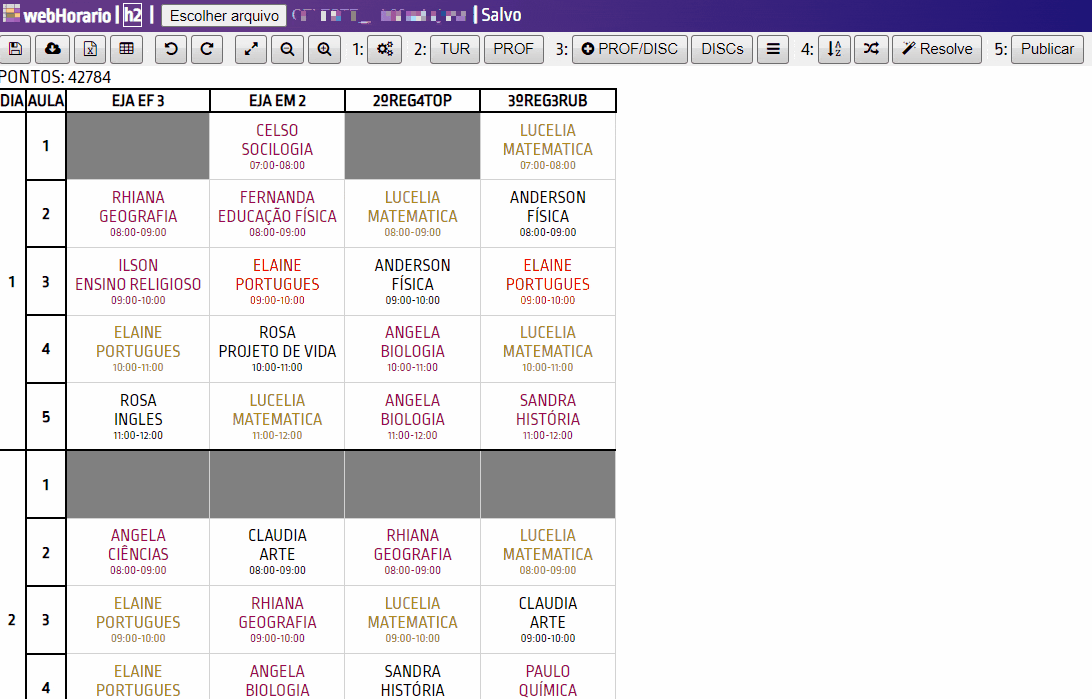Screen dimensions: 1092x699
Task: Click the PAULO QUÍMICA cell
Action: [x=547, y=678]
